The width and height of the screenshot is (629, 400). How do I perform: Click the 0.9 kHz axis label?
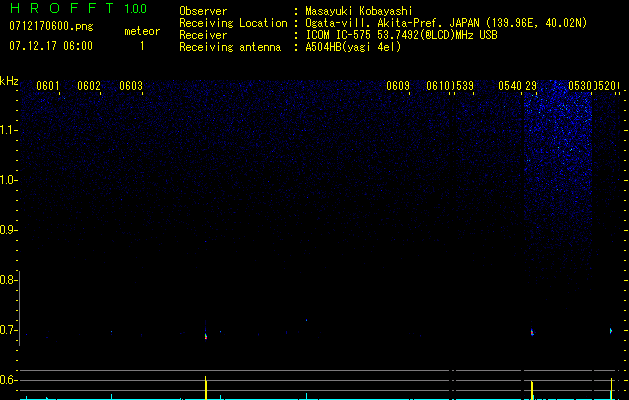(x=8, y=230)
